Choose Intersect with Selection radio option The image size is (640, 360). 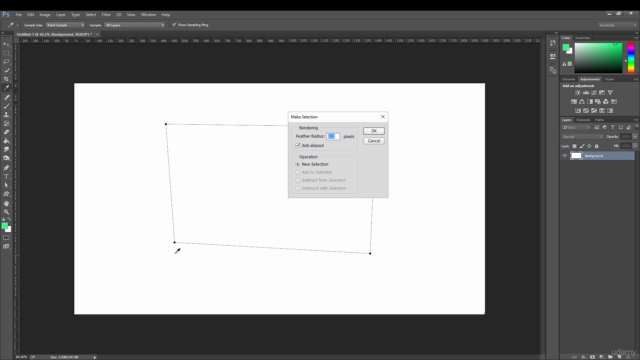pos(298,188)
